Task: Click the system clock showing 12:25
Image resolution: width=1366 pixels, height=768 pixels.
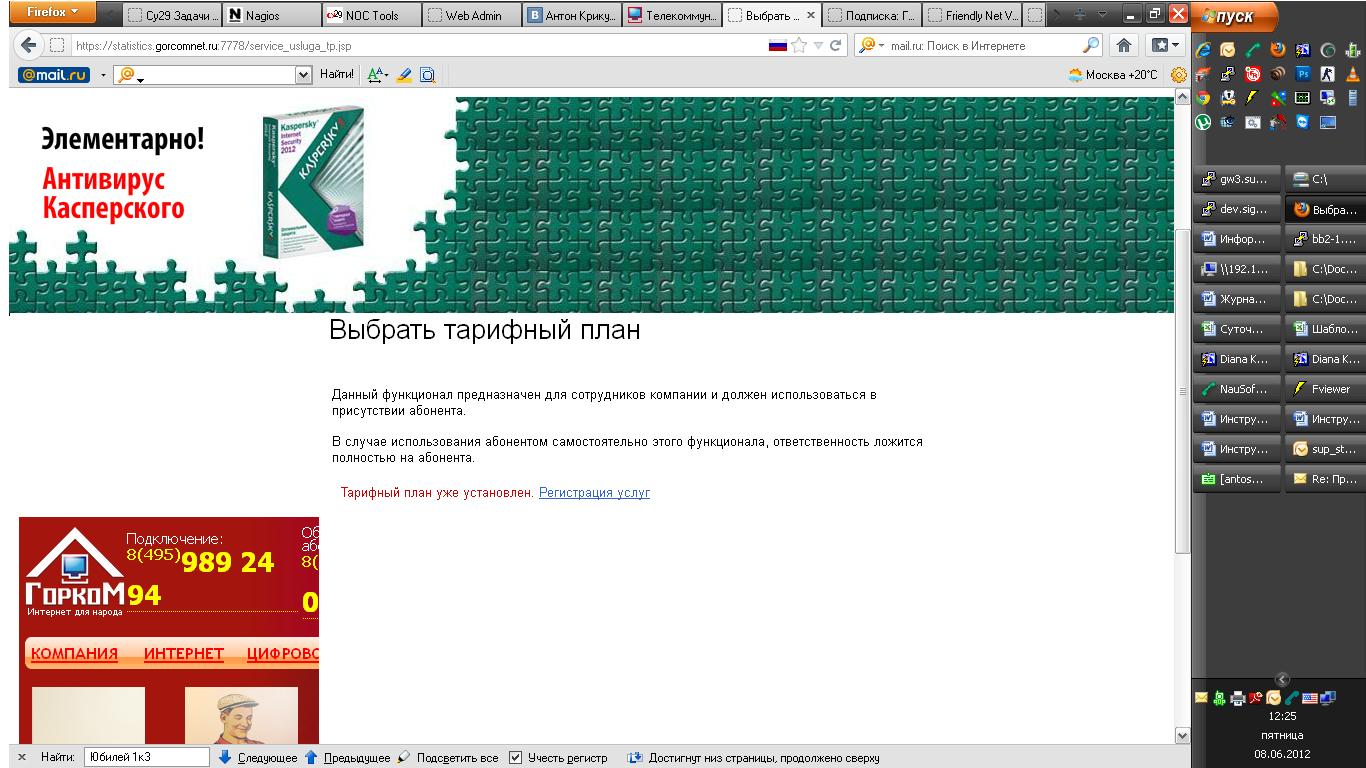Action: point(1282,717)
